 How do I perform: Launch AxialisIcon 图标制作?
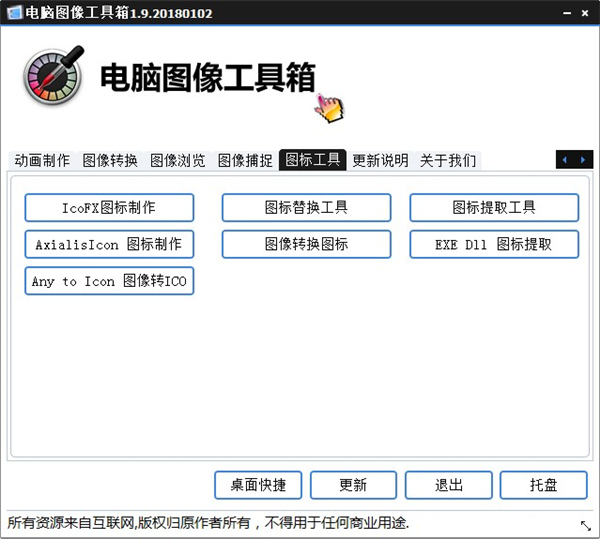click(109, 244)
